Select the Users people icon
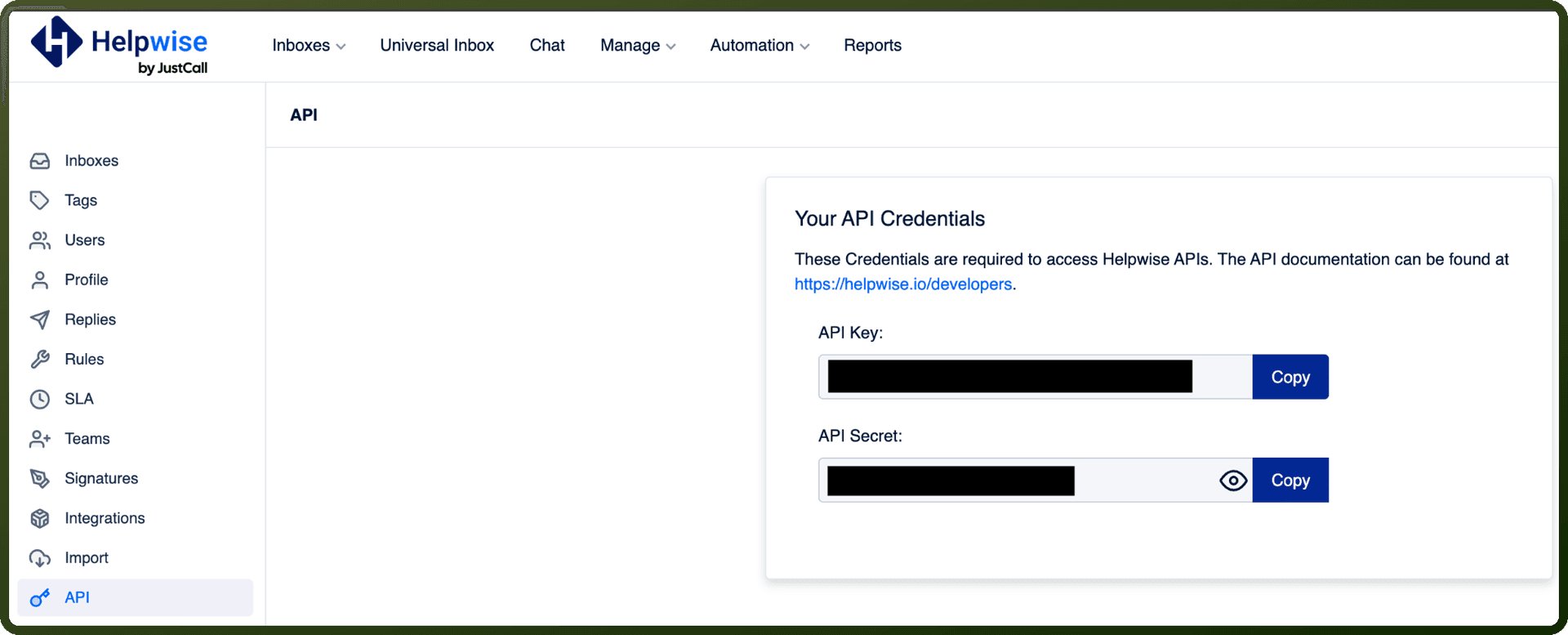1568x635 pixels. 40,240
